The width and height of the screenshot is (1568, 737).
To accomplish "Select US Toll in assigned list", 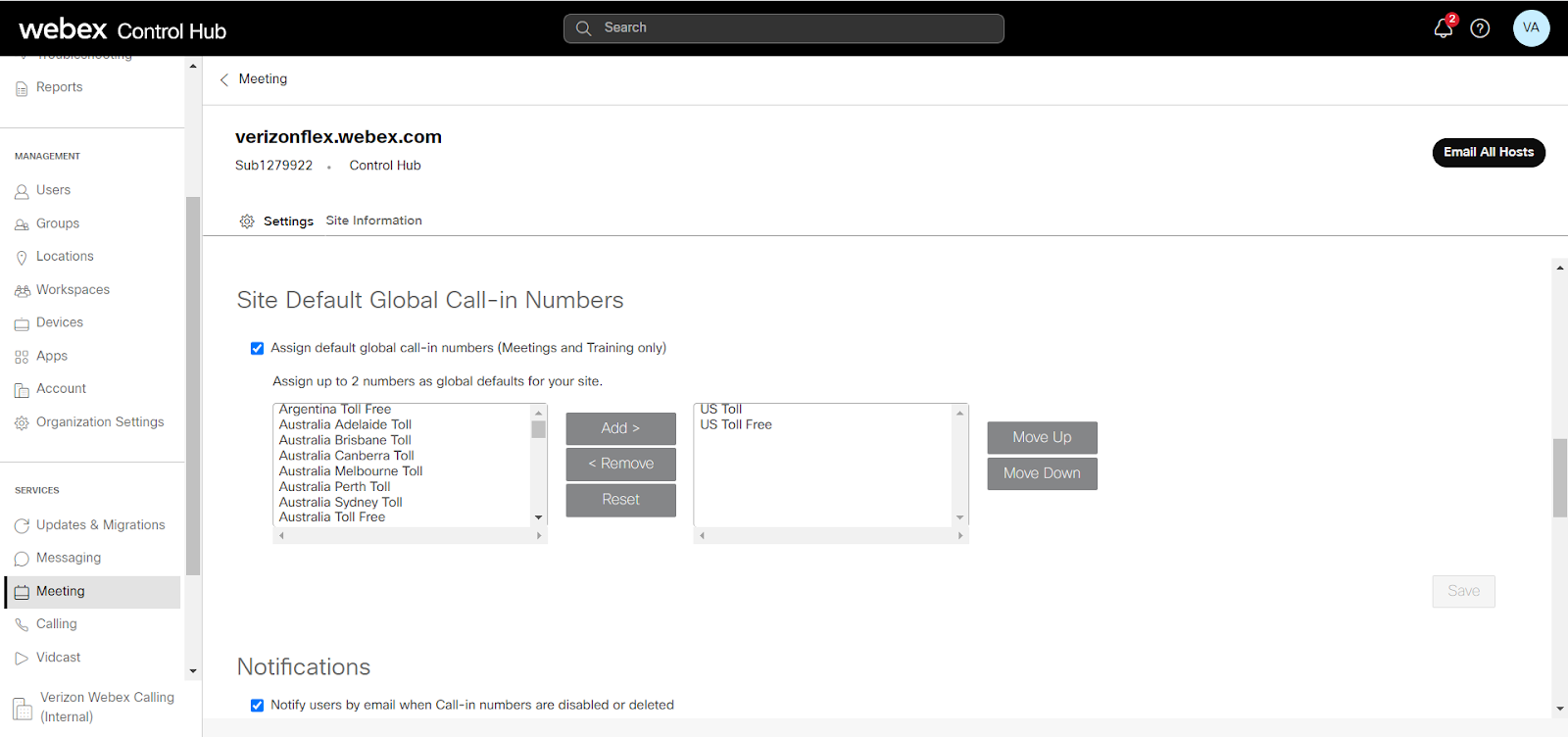I will (x=720, y=410).
